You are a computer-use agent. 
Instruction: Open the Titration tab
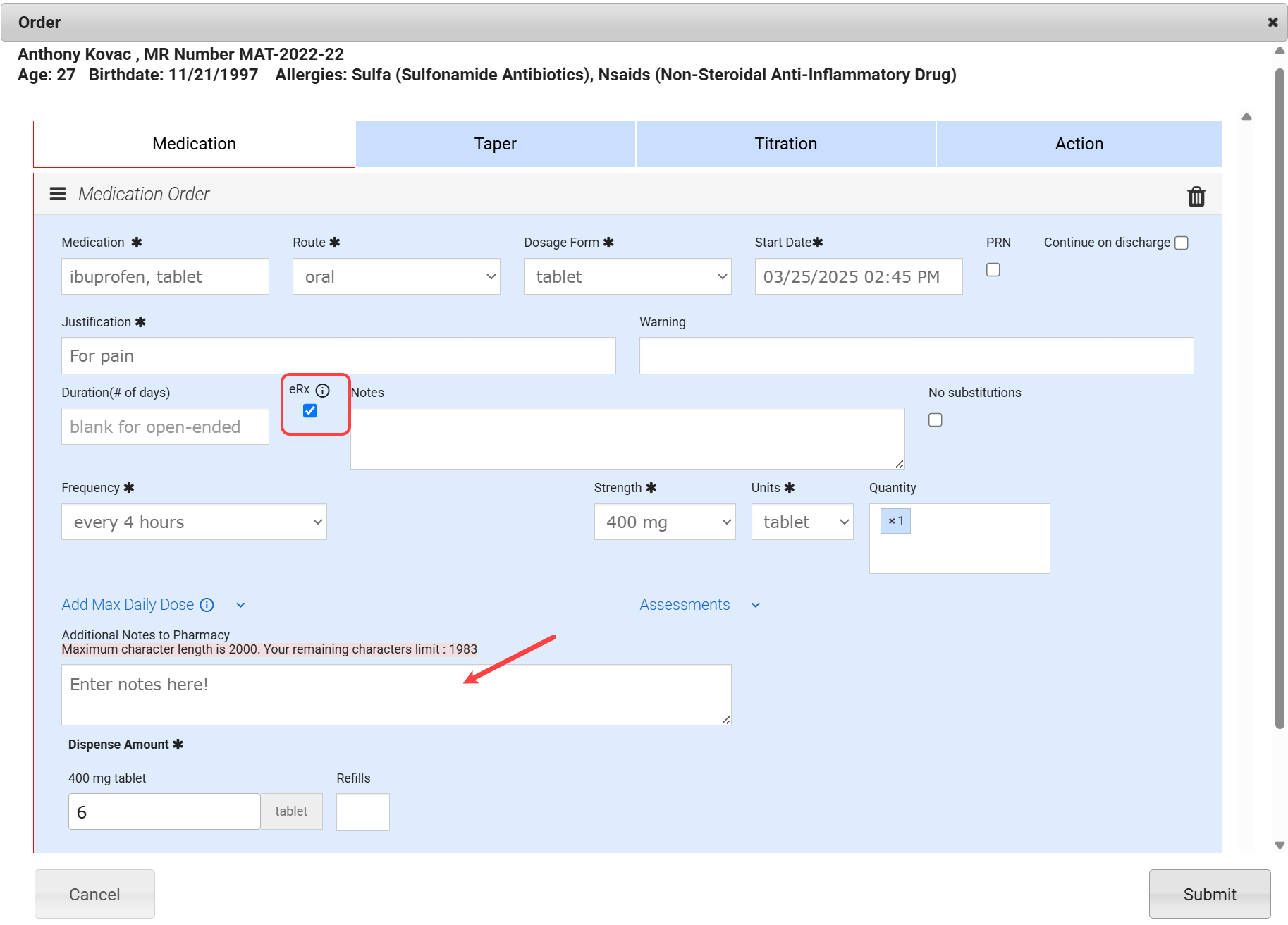click(x=785, y=144)
